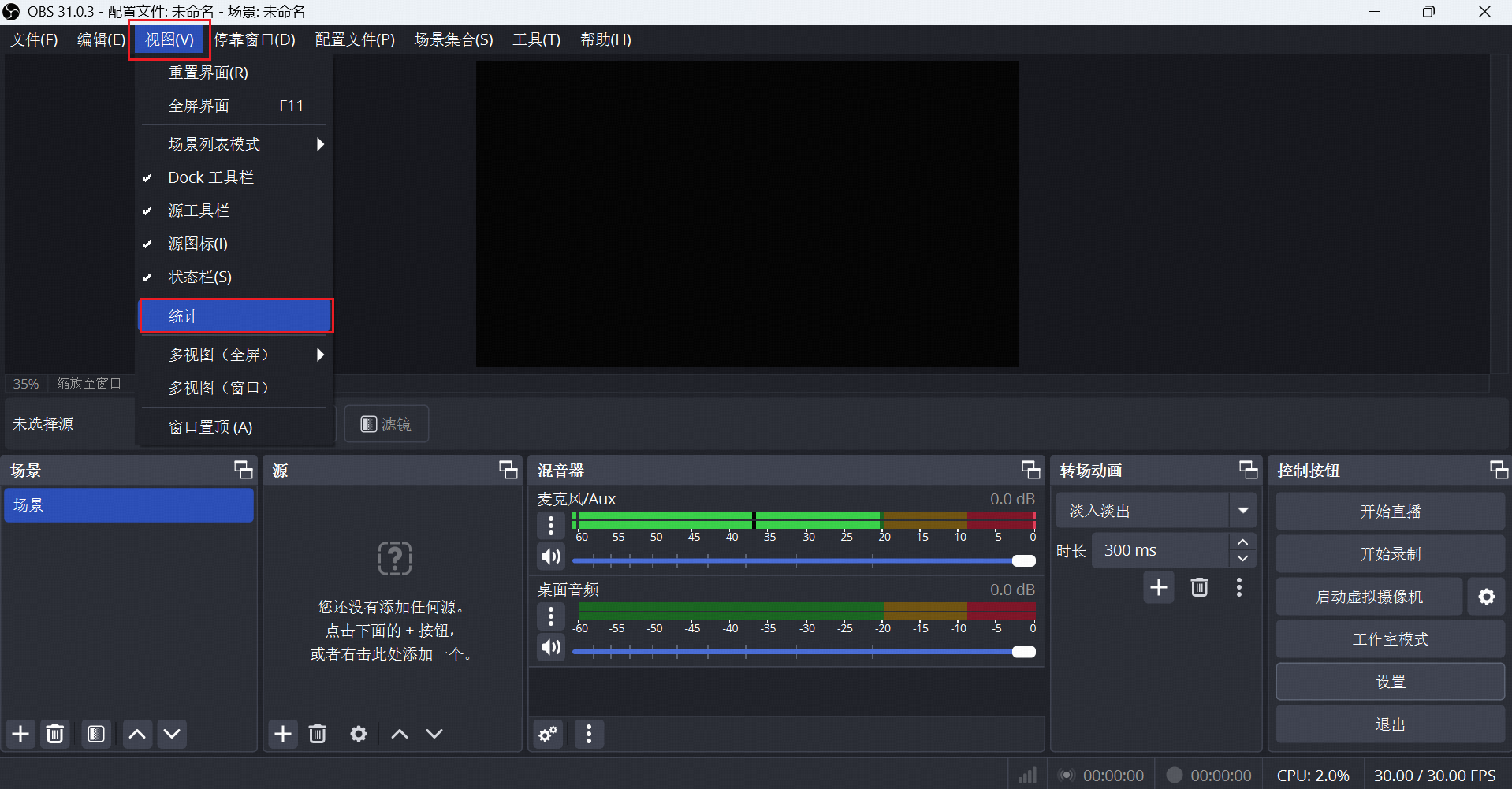Remove source using trash icon
1512x789 pixels.
pyautogui.click(x=318, y=734)
